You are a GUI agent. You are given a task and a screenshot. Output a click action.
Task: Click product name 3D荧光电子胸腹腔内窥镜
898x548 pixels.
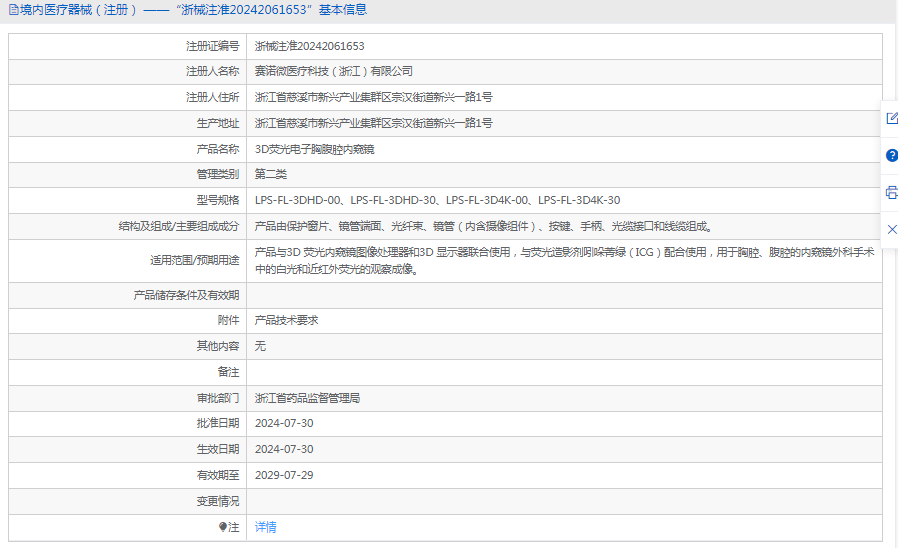314,149
